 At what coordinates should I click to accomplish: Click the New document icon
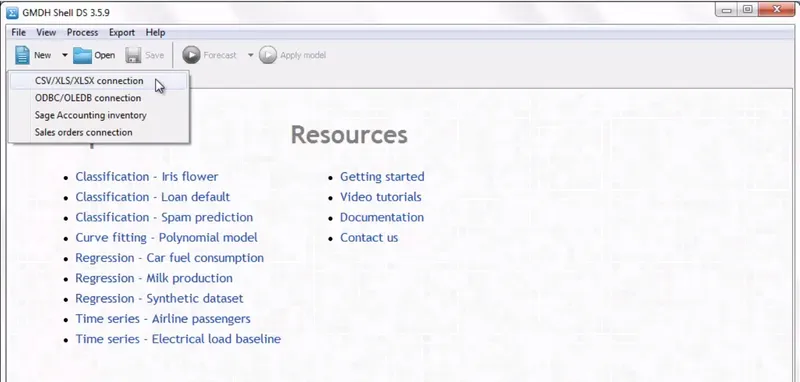22,55
